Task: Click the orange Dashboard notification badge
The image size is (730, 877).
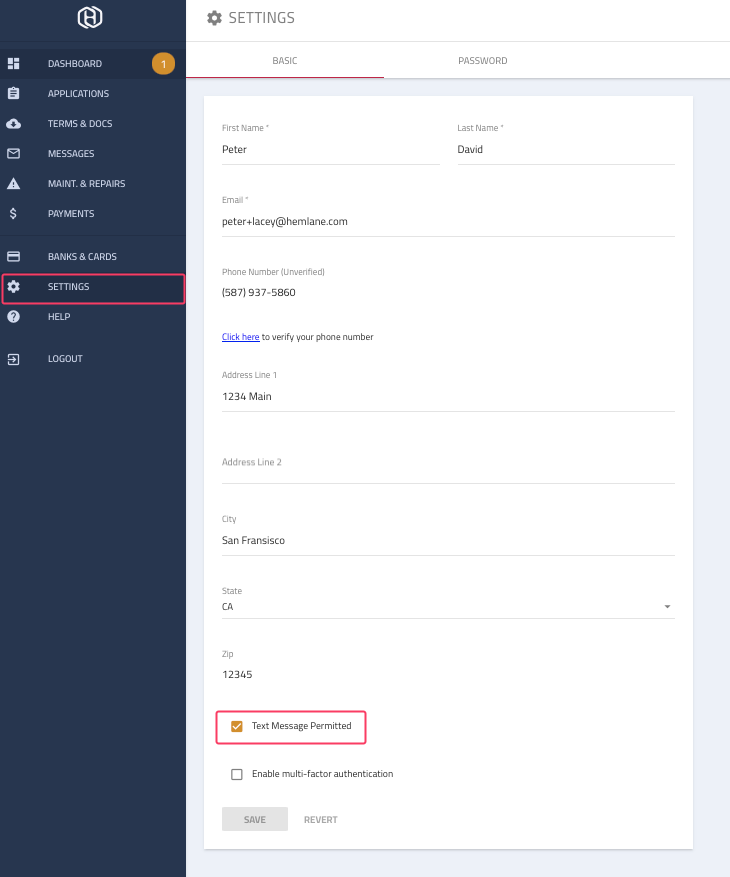Action: [x=163, y=64]
